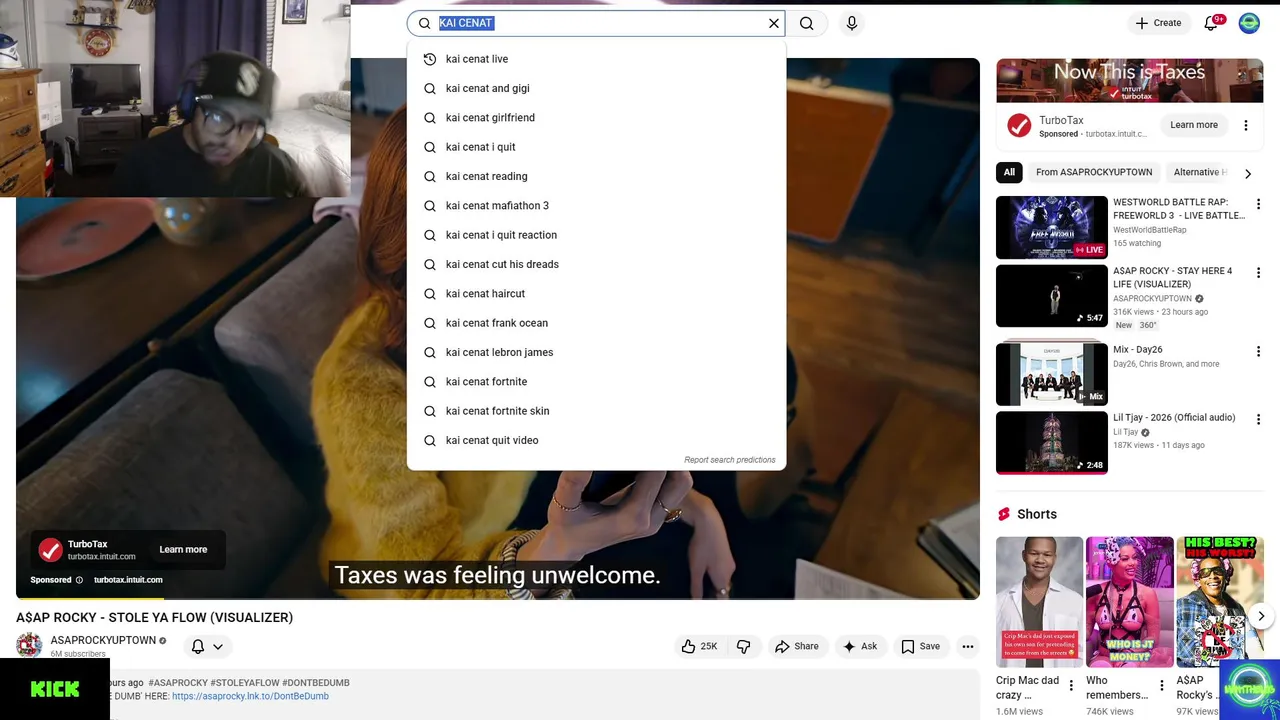Viewport: 1280px width, 720px height.
Task: Open options for 'STAY HERE 4 LIFE' video
Action: (1259, 273)
